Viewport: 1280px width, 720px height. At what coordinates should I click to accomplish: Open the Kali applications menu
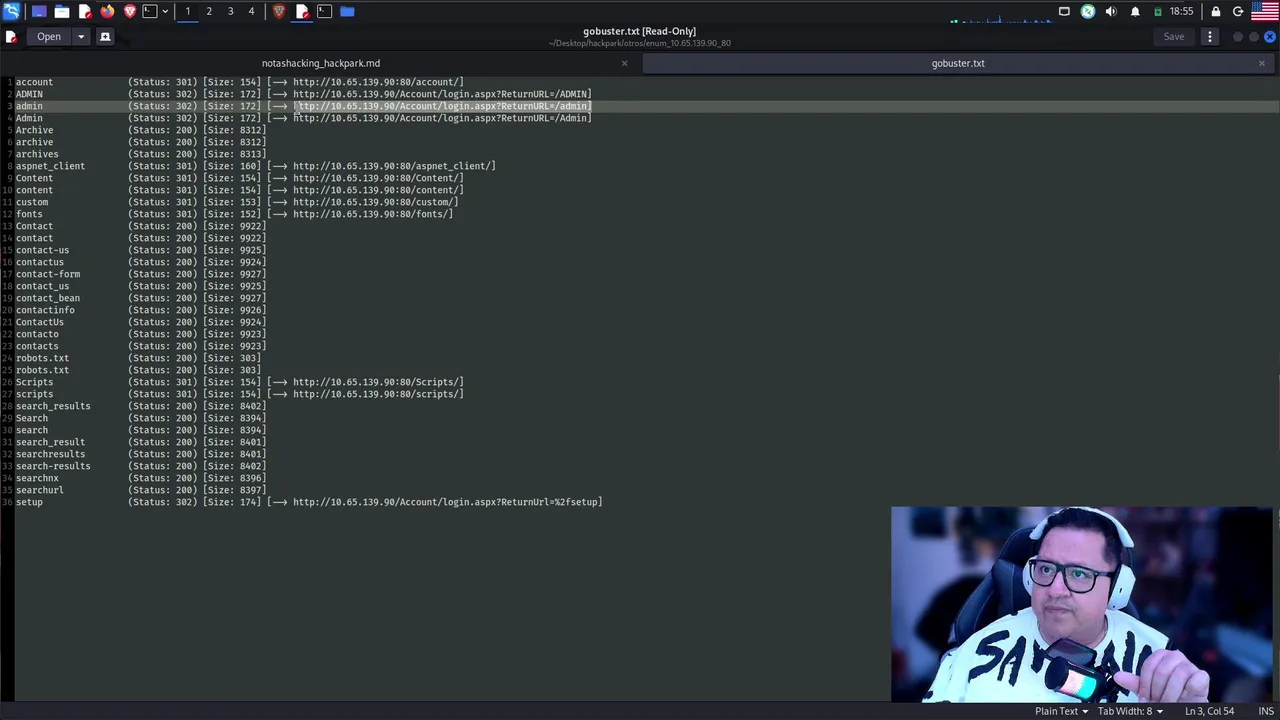pyautogui.click(x=11, y=11)
